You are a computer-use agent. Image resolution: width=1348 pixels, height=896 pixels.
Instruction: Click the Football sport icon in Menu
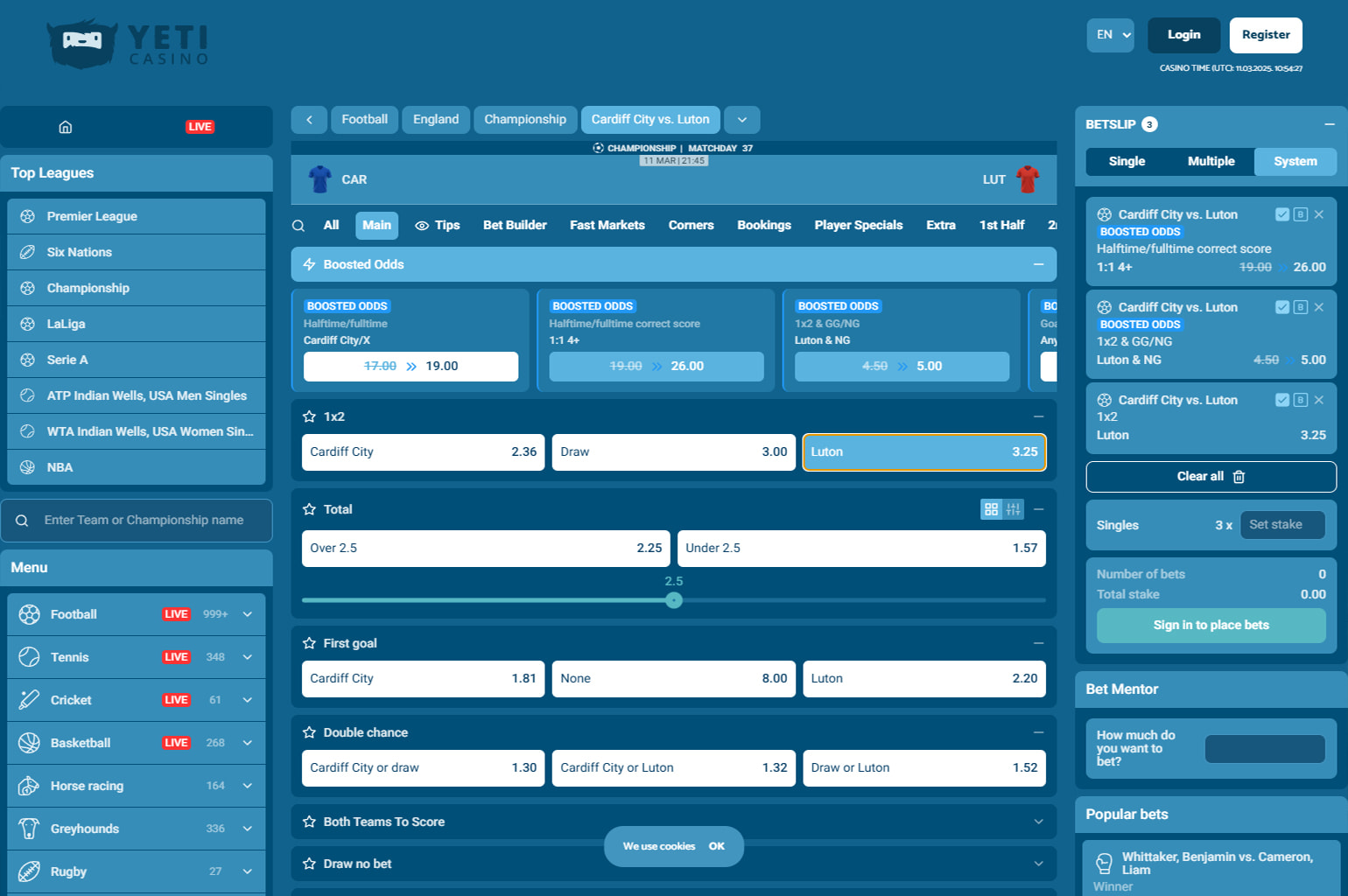pyautogui.click(x=29, y=614)
